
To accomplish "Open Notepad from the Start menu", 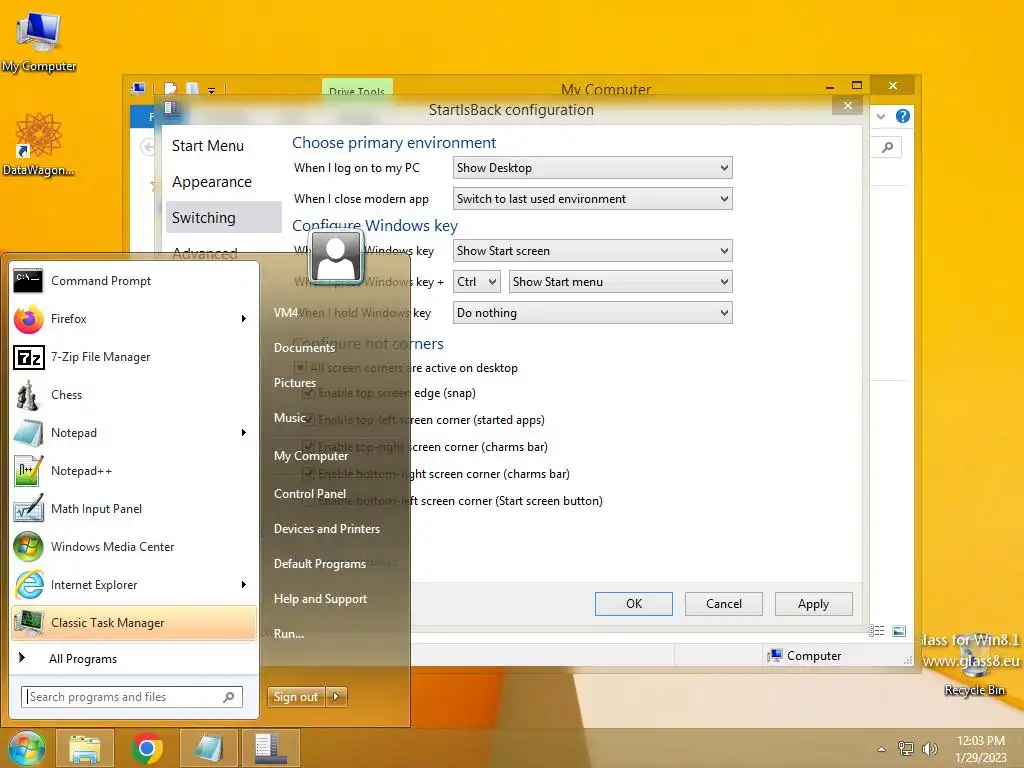I will pyautogui.click(x=134, y=432).
